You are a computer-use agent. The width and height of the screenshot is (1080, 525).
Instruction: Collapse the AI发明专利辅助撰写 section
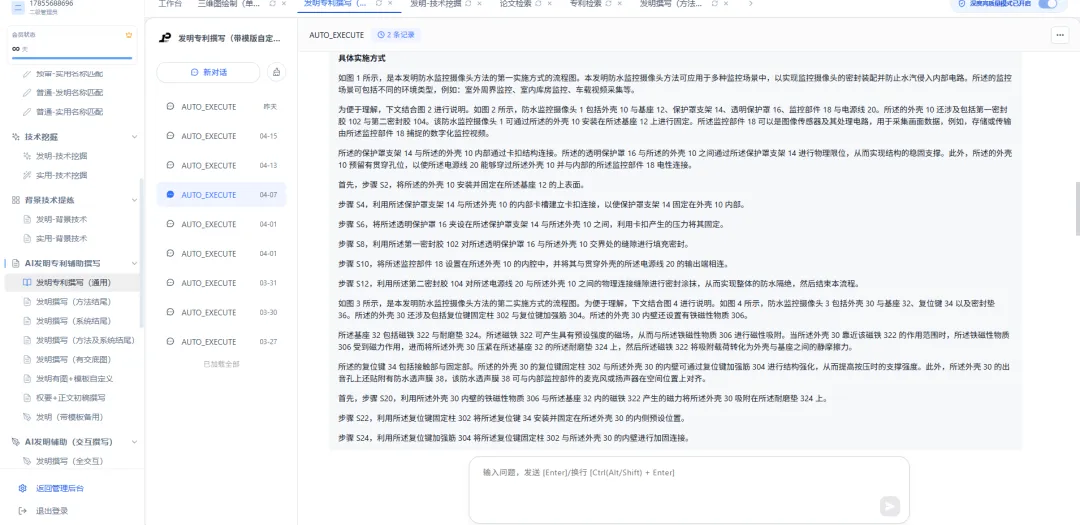coord(134,263)
